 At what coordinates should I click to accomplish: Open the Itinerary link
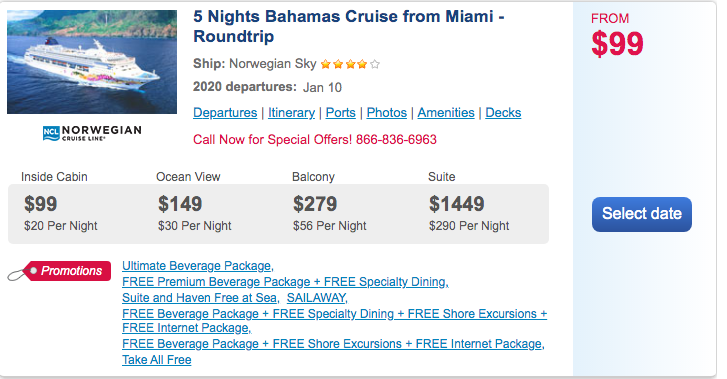pyautogui.click(x=291, y=113)
